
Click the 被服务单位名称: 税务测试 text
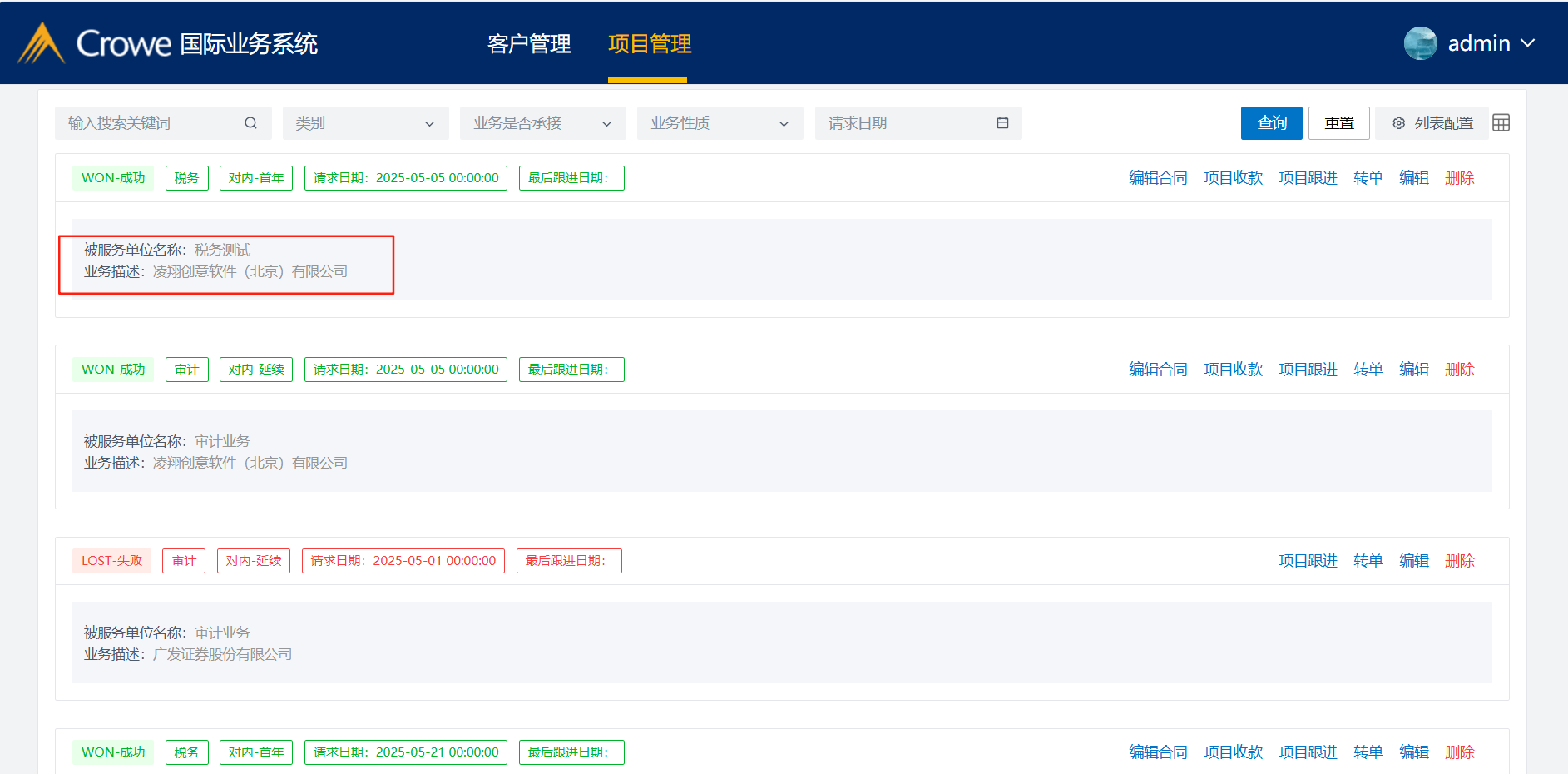coord(167,250)
